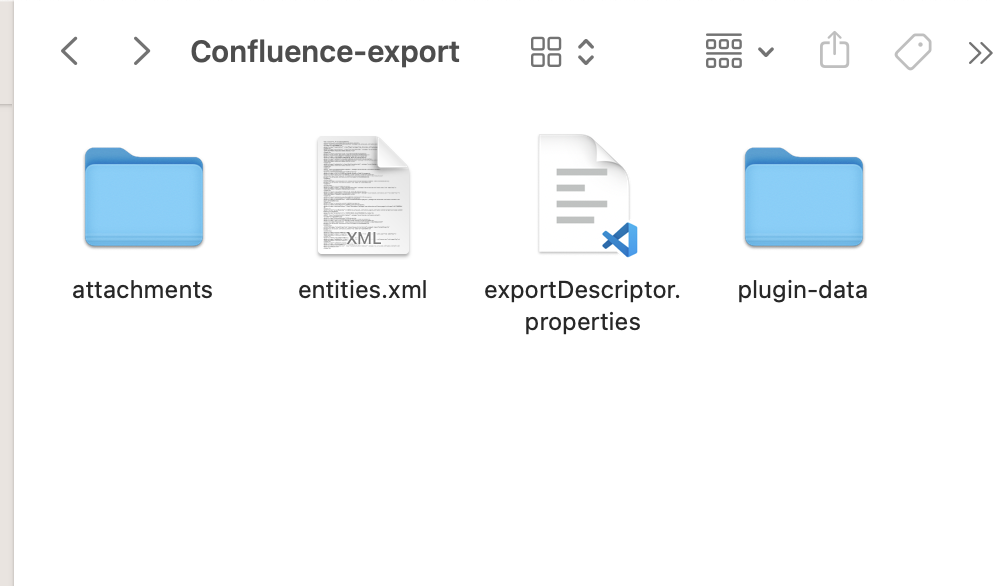Image resolution: width=996 pixels, height=586 pixels.
Task: Open exportDescriptor.properties with its VS Code icon
Action: point(583,196)
